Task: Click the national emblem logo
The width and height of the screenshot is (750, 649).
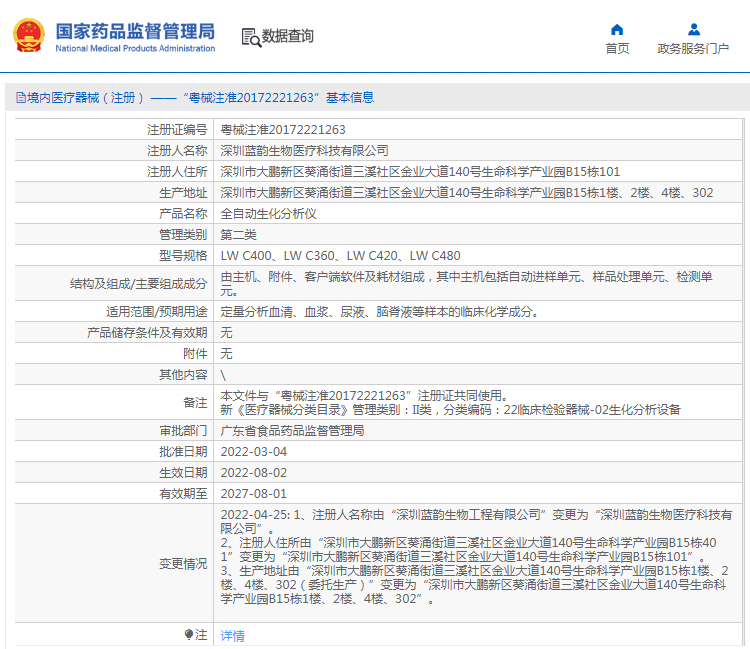Action: tap(29, 35)
